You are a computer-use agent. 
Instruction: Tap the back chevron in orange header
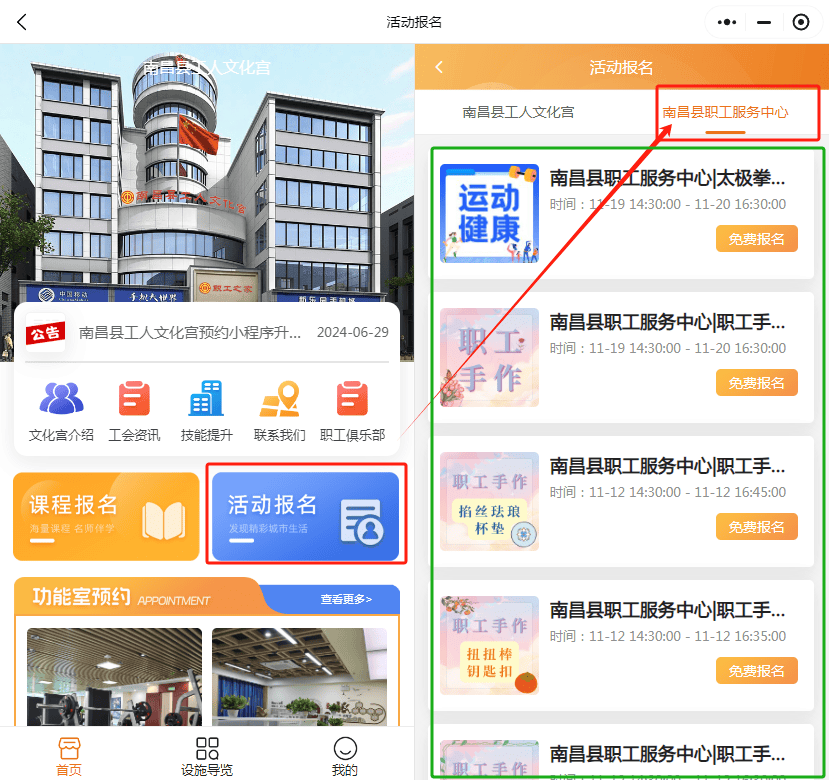click(438, 67)
